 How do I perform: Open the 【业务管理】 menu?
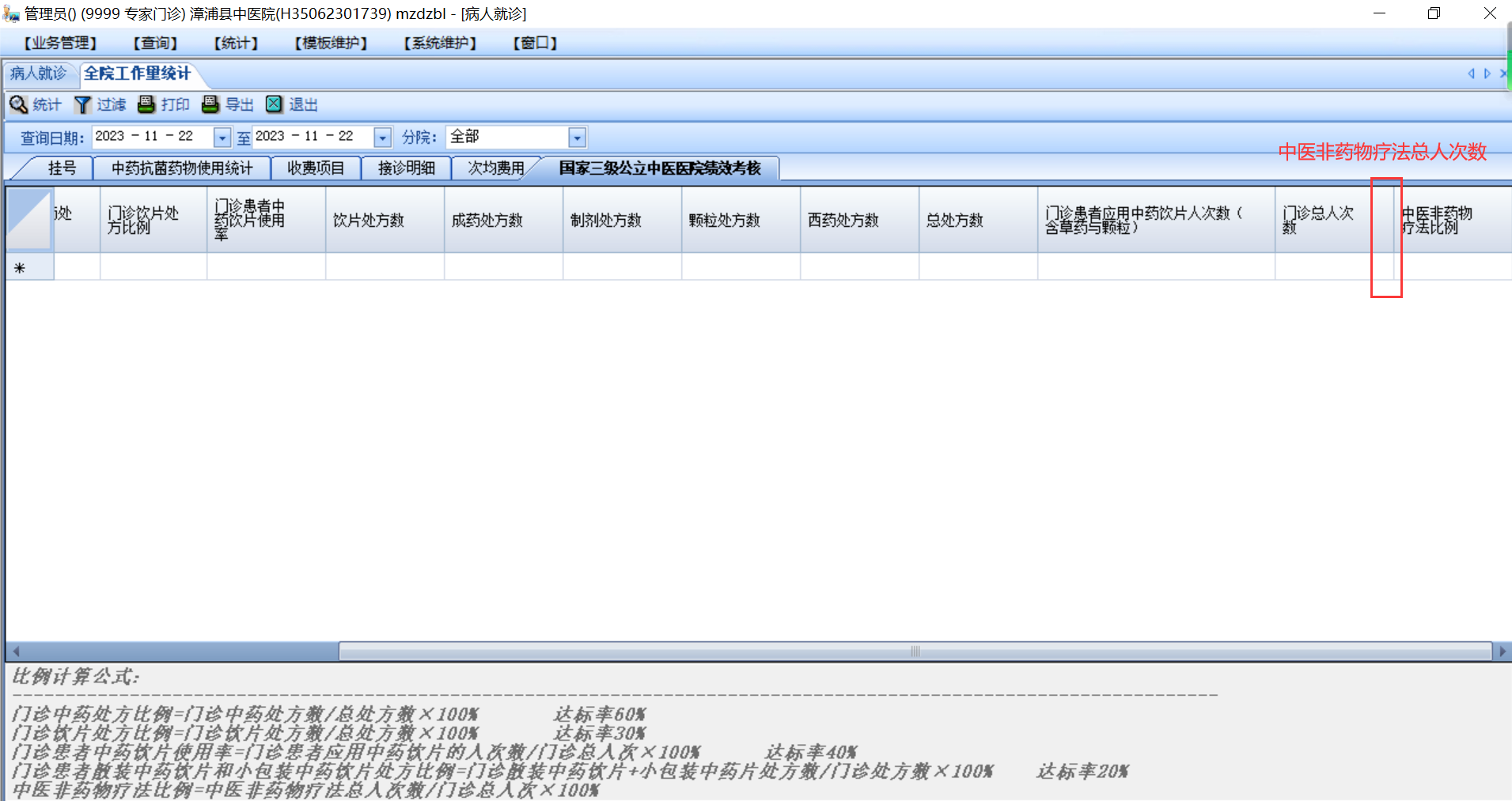[61, 43]
